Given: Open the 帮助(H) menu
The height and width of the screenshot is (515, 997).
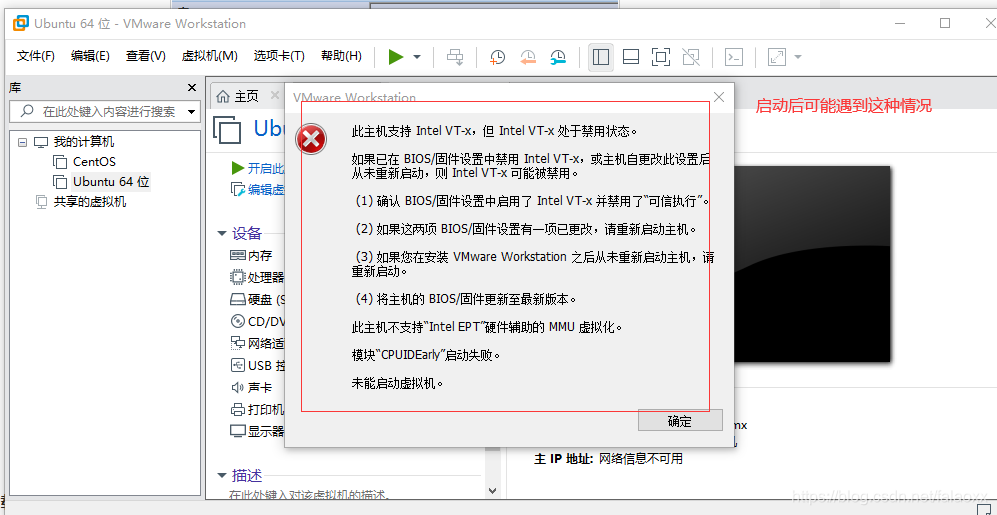Looking at the screenshot, I should coord(341,56).
